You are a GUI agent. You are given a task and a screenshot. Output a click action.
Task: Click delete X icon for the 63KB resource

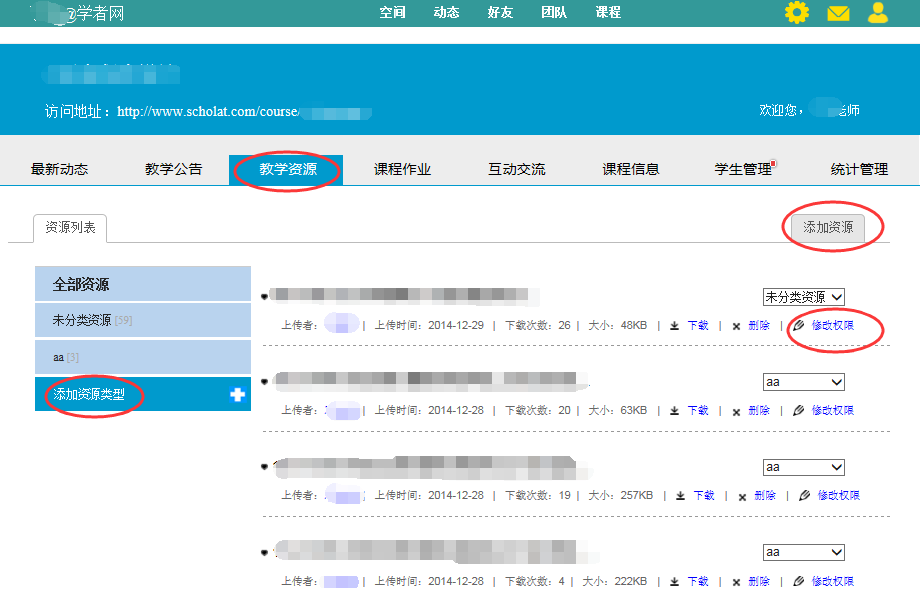tap(737, 411)
